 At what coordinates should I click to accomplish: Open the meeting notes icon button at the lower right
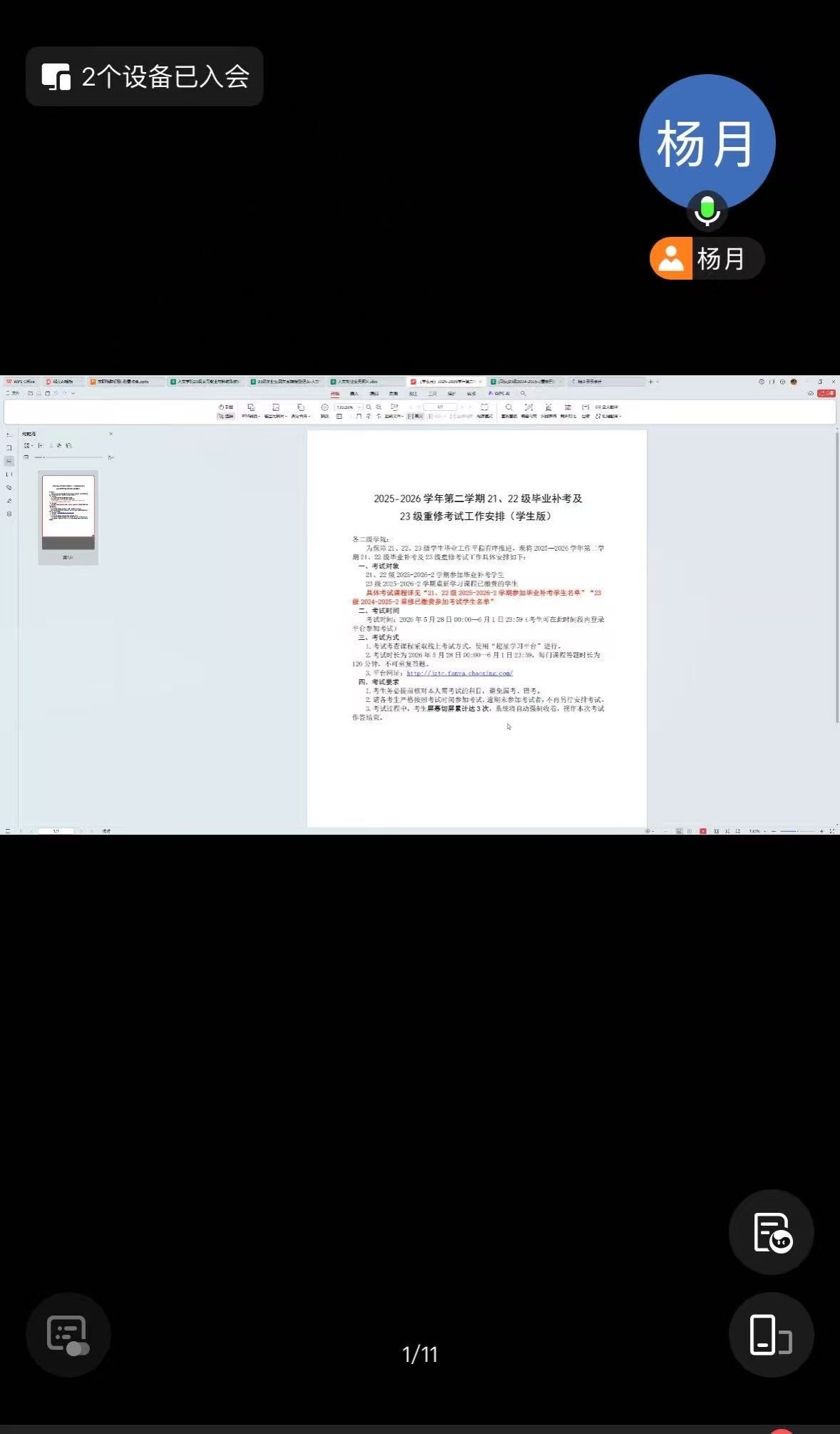click(771, 1231)
